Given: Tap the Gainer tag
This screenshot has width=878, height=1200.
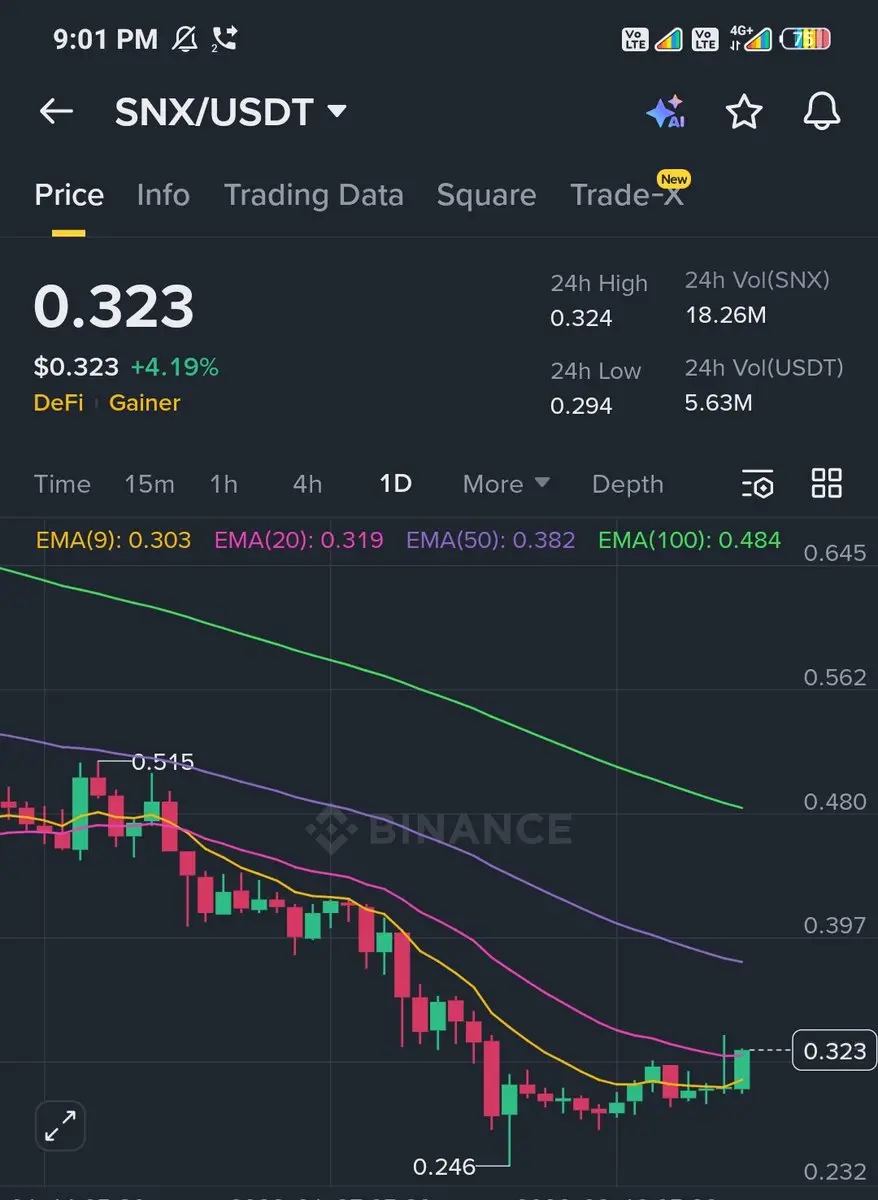Looking at the screenshot, I should (145, 403).
